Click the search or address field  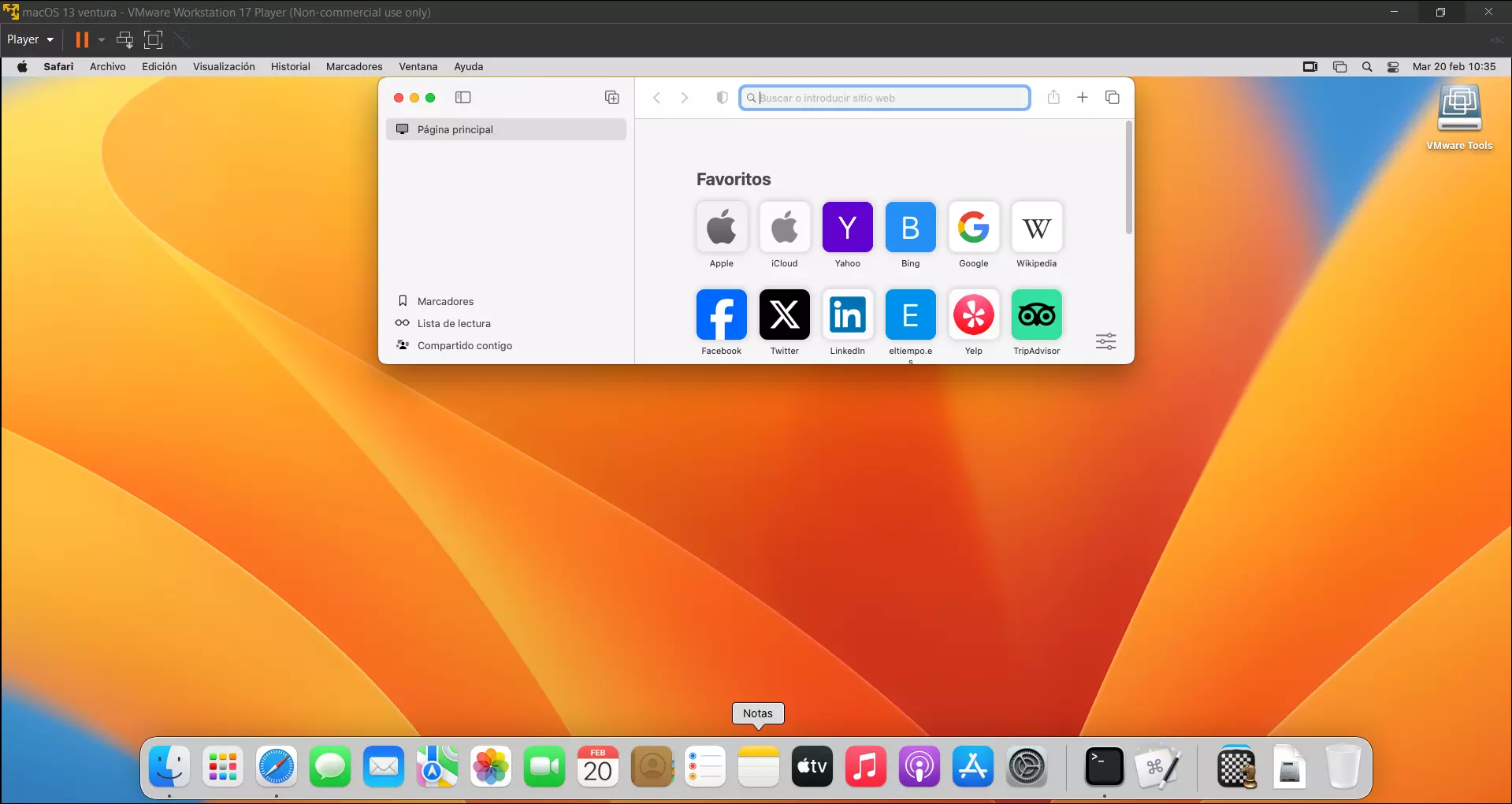[885, 98]
